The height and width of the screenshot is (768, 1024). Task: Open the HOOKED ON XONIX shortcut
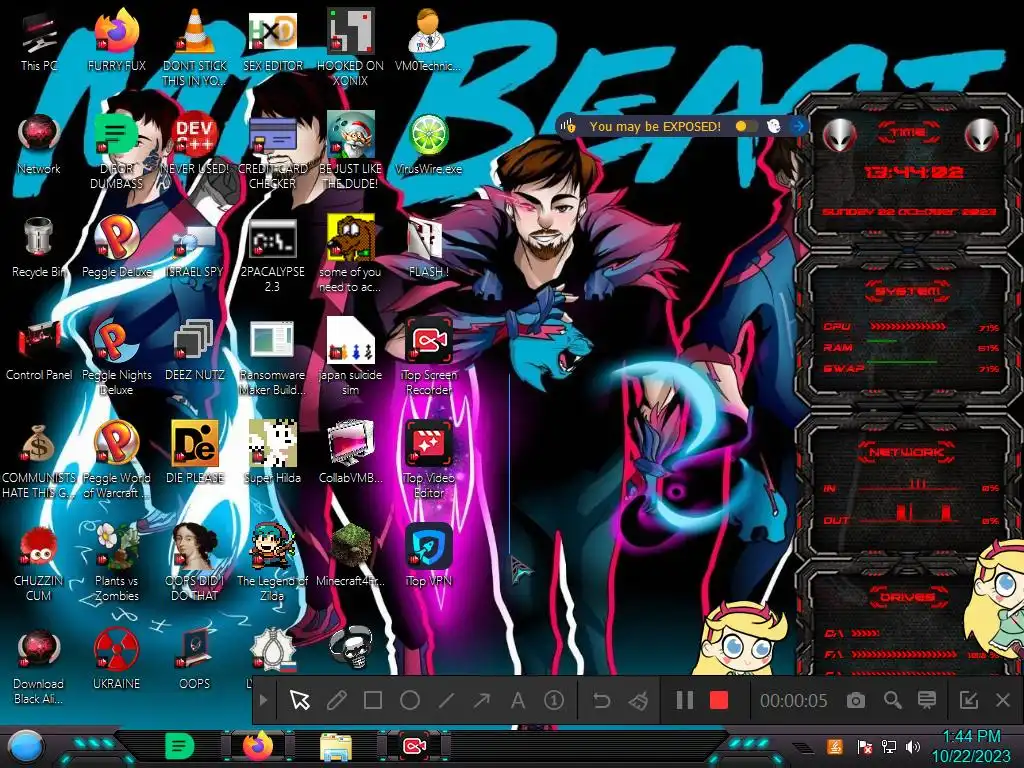[350, 48]
